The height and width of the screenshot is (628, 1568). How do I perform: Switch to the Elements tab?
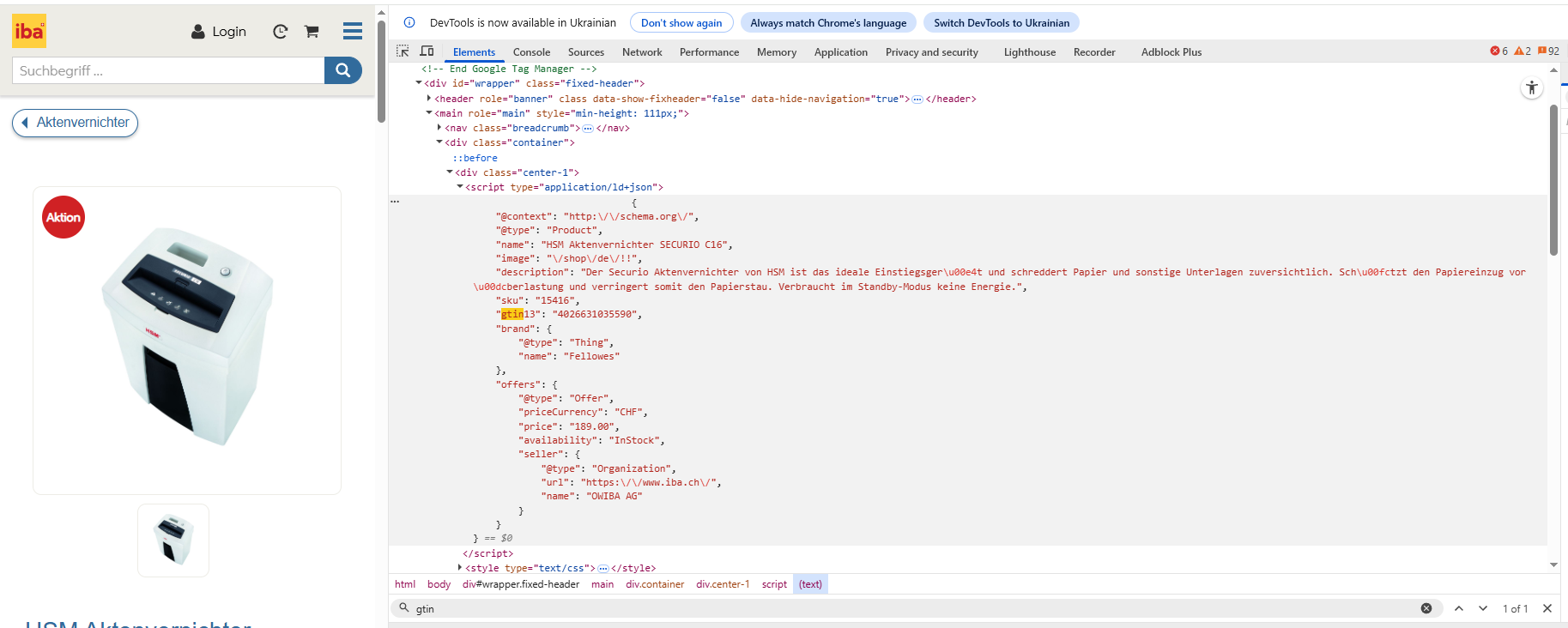474,52
